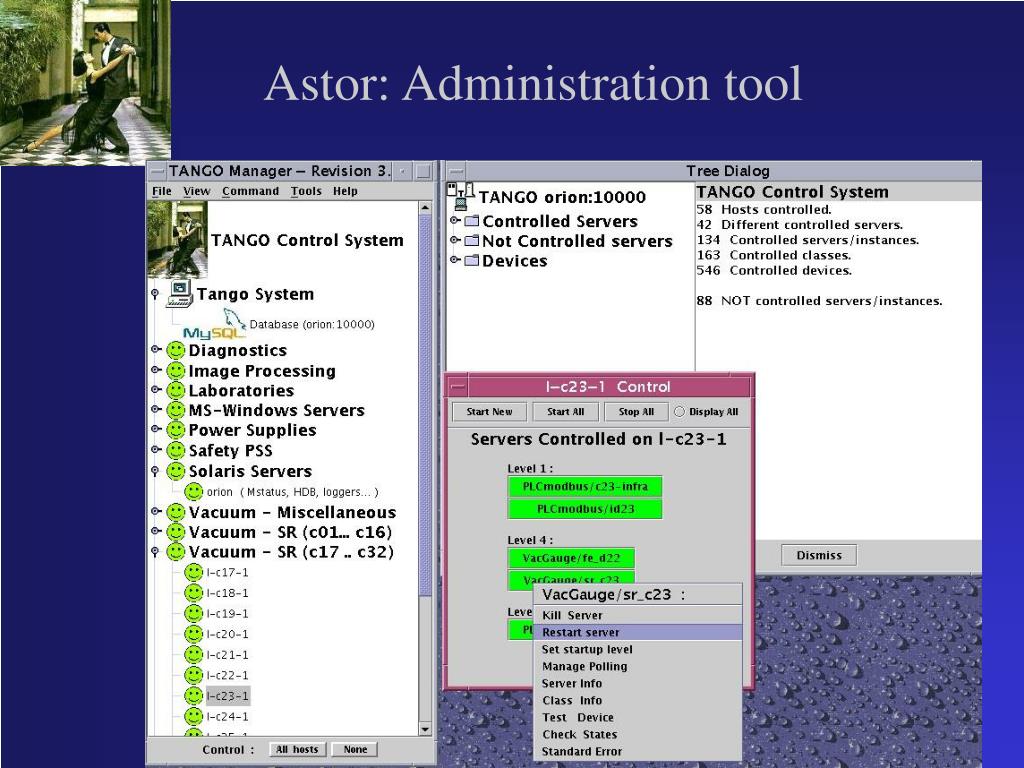Click the Start All button
The height and width of the screenshot is (768, 1024).
(x=566, y=412)
